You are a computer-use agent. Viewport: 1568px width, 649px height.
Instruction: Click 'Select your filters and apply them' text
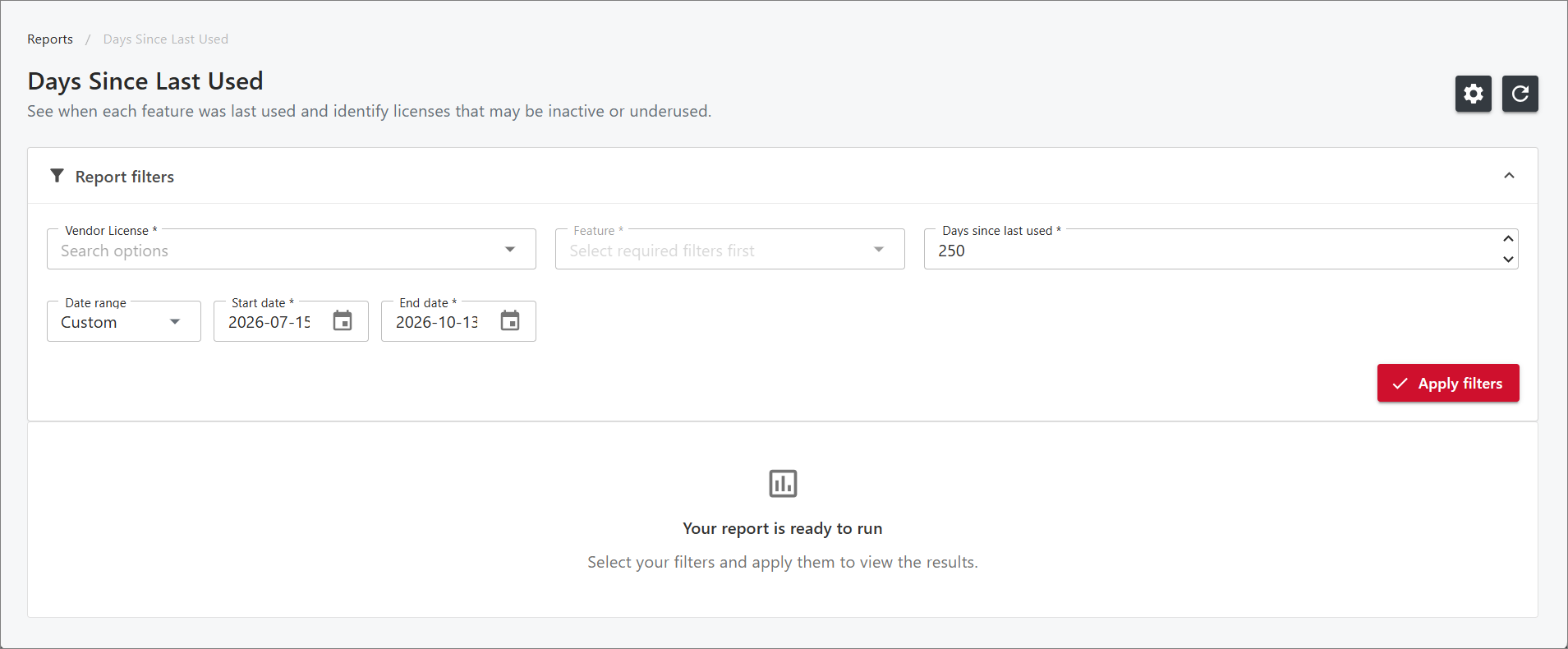coord(783,562)
